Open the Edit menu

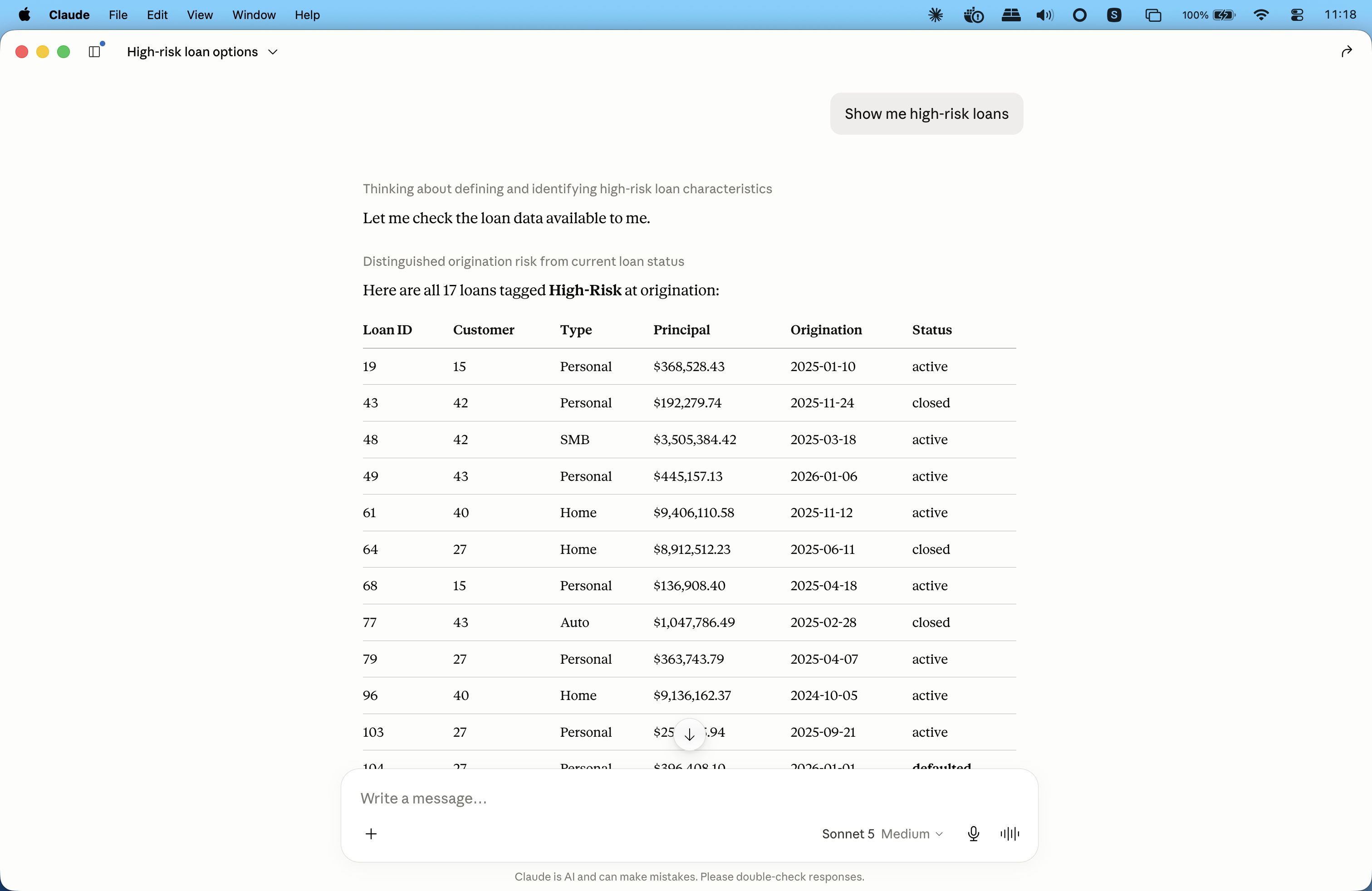157,15
